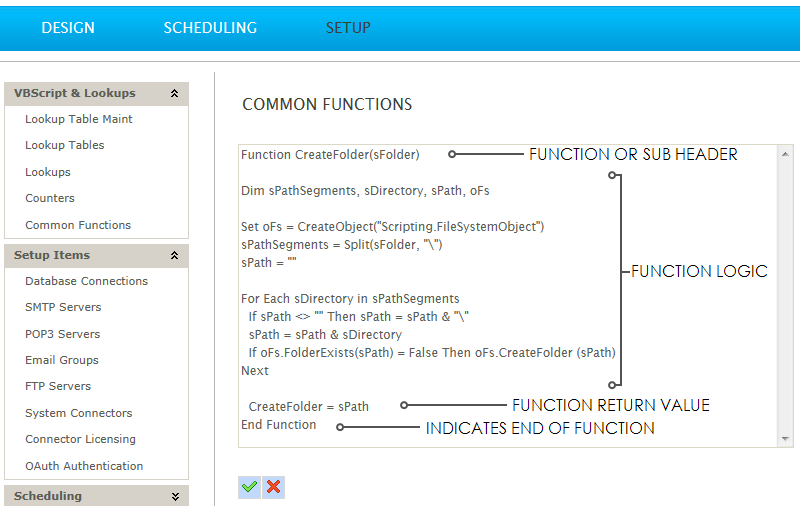800x506 pixels.
Task: Open the Lookups page
Action: (48, 172)
